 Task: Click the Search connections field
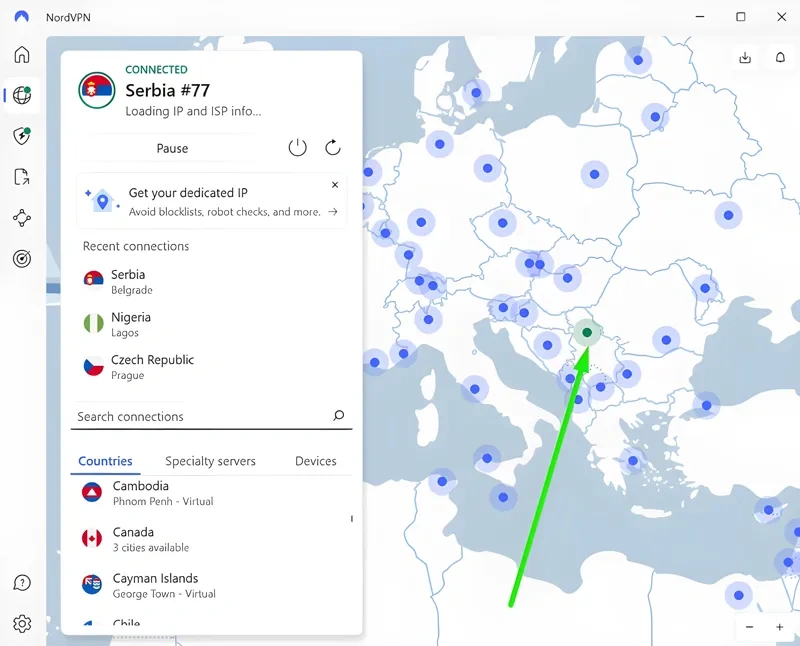[211, 416]
